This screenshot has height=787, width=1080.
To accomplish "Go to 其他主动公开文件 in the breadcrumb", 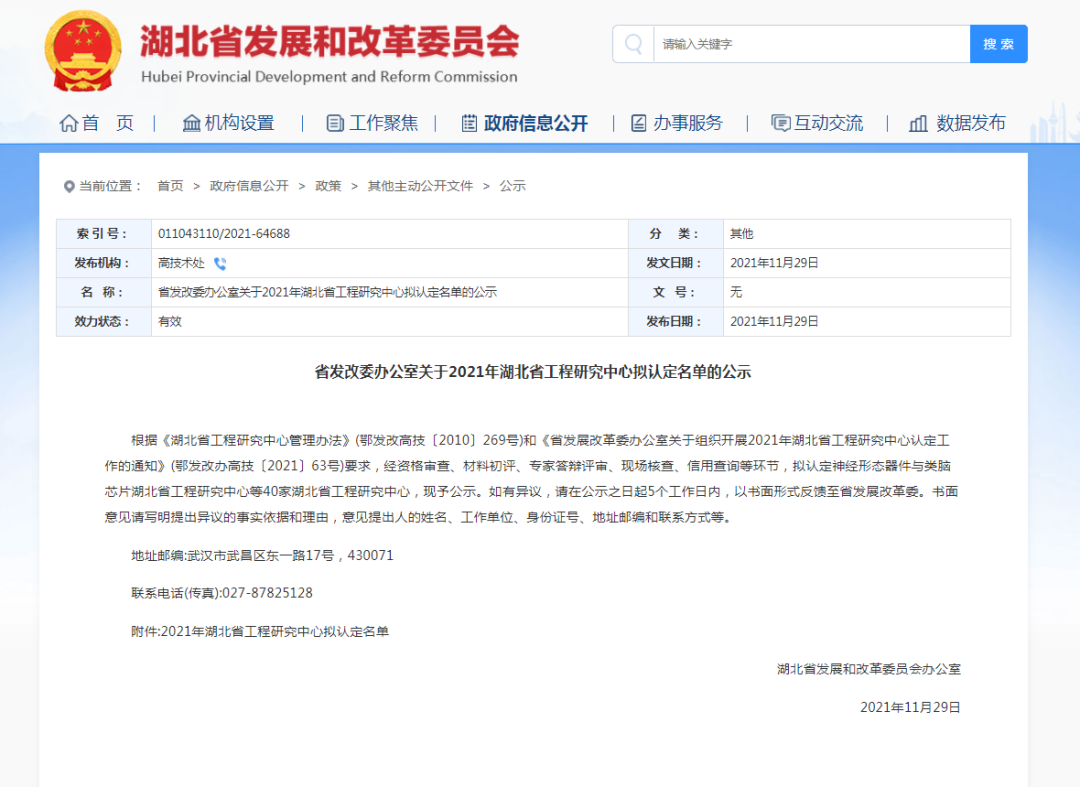I will coord(420,186).
